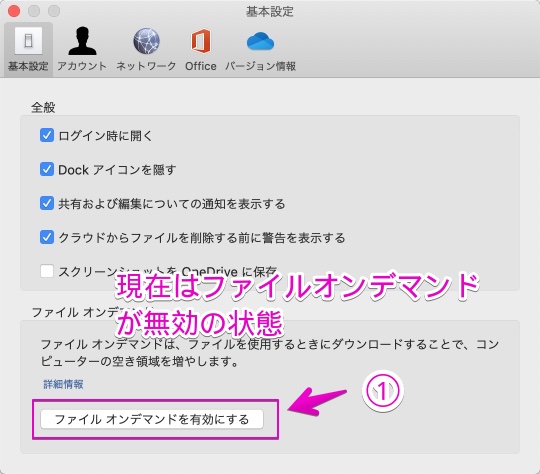540x474 pixels.
Task: Click the red close window button
Action: [14, 11]
